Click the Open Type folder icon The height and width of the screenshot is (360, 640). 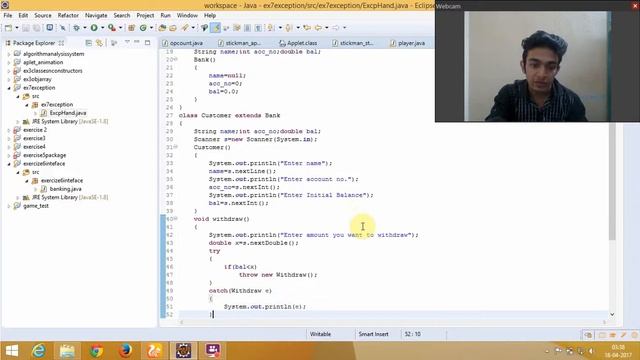pos(162,28)
